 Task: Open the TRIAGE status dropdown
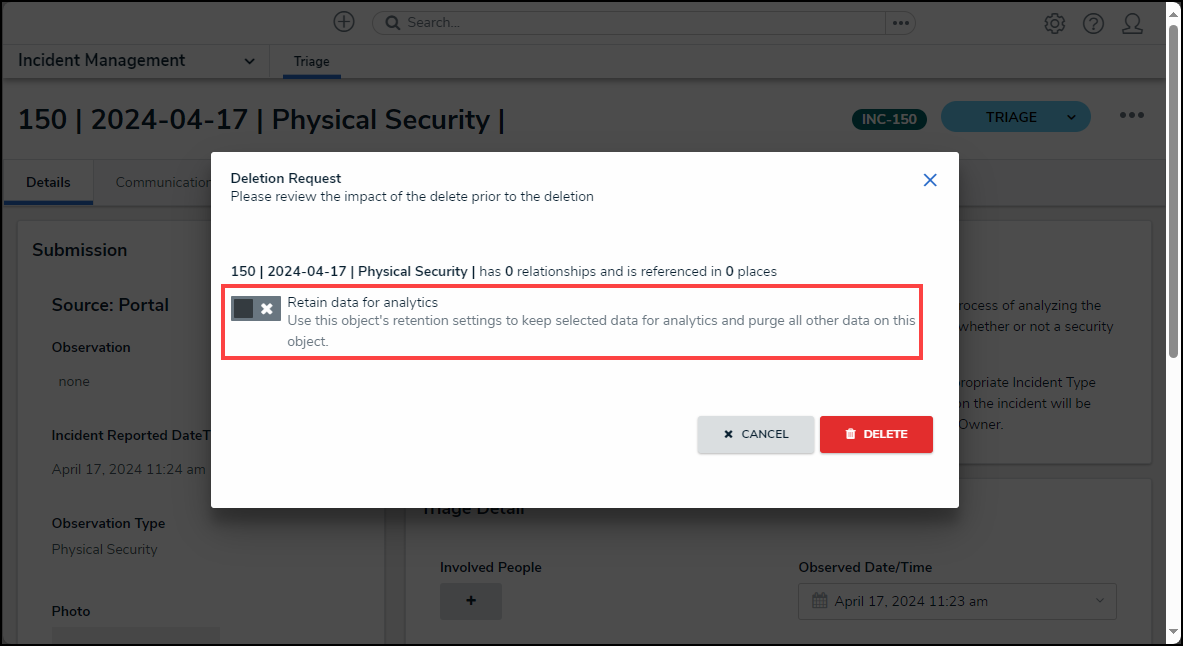1071,117
